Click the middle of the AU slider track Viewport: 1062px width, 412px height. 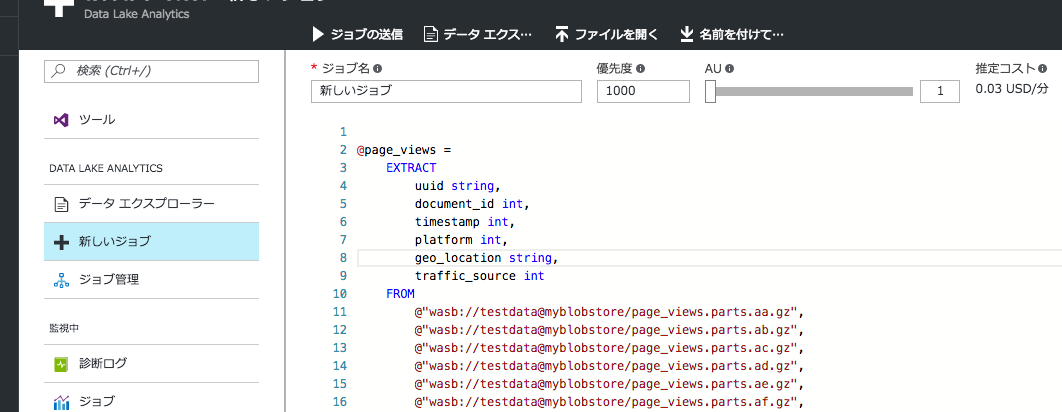tap(809, 91)
